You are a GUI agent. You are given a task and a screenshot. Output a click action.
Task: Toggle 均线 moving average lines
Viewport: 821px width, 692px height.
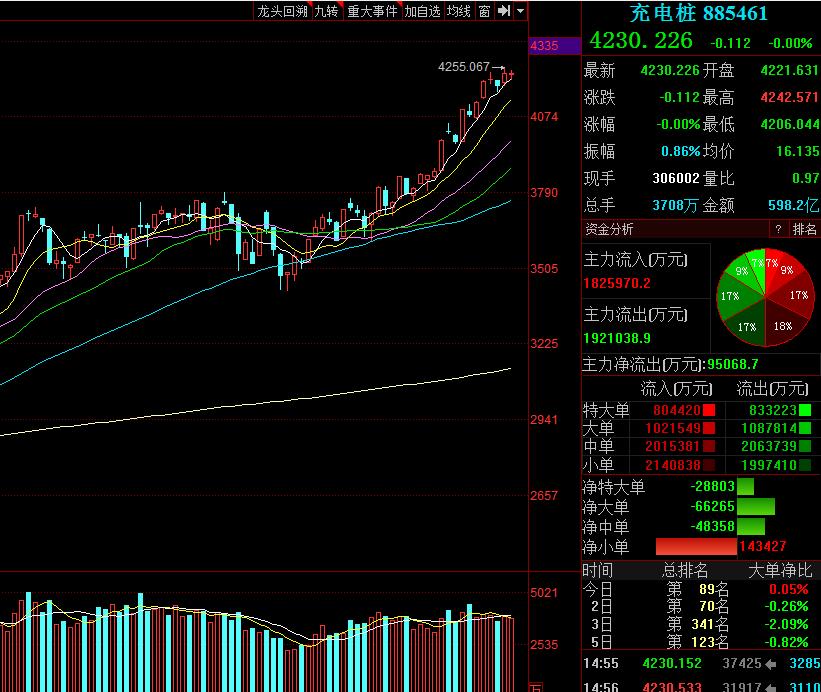(x=459, y=11)
